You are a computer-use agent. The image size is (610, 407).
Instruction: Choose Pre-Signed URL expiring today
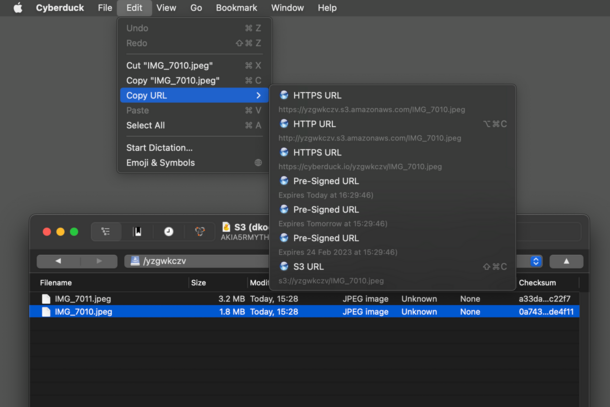(x=325, y=181)
